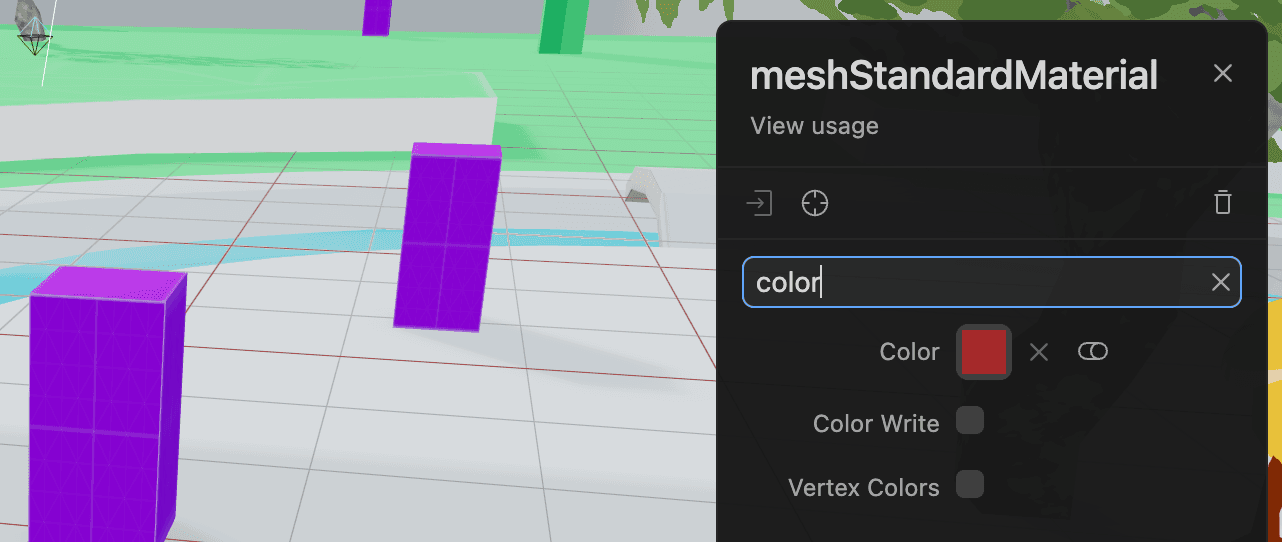
Task: Click the meshStandardMaterial title
Action: click(x=953, y=75)
